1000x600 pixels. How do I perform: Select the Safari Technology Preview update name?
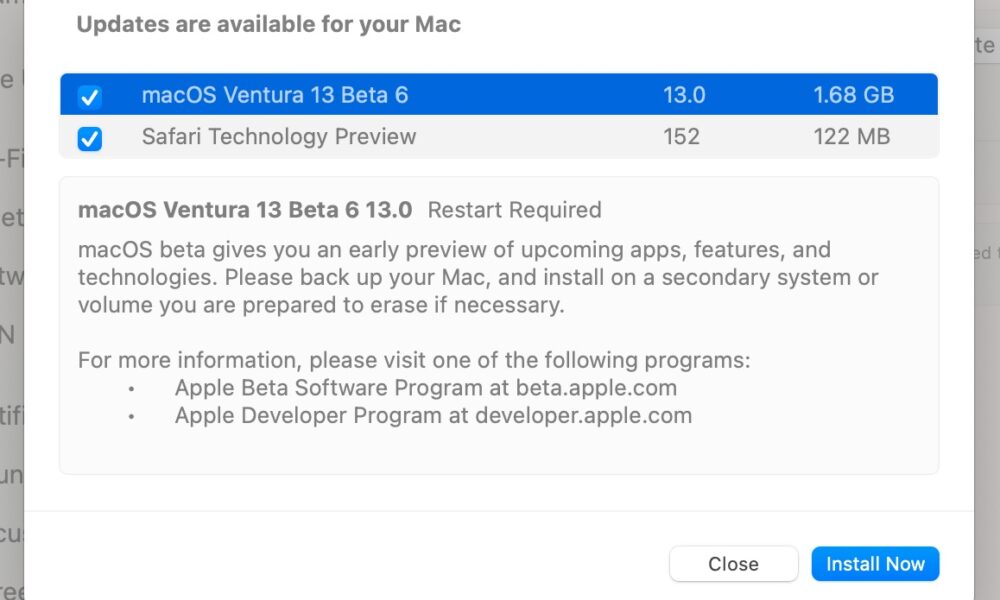279,136
